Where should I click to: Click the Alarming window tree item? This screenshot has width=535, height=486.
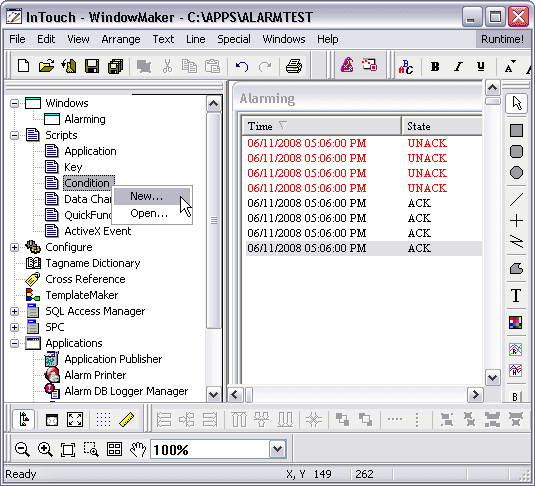[x=85, y=119]
